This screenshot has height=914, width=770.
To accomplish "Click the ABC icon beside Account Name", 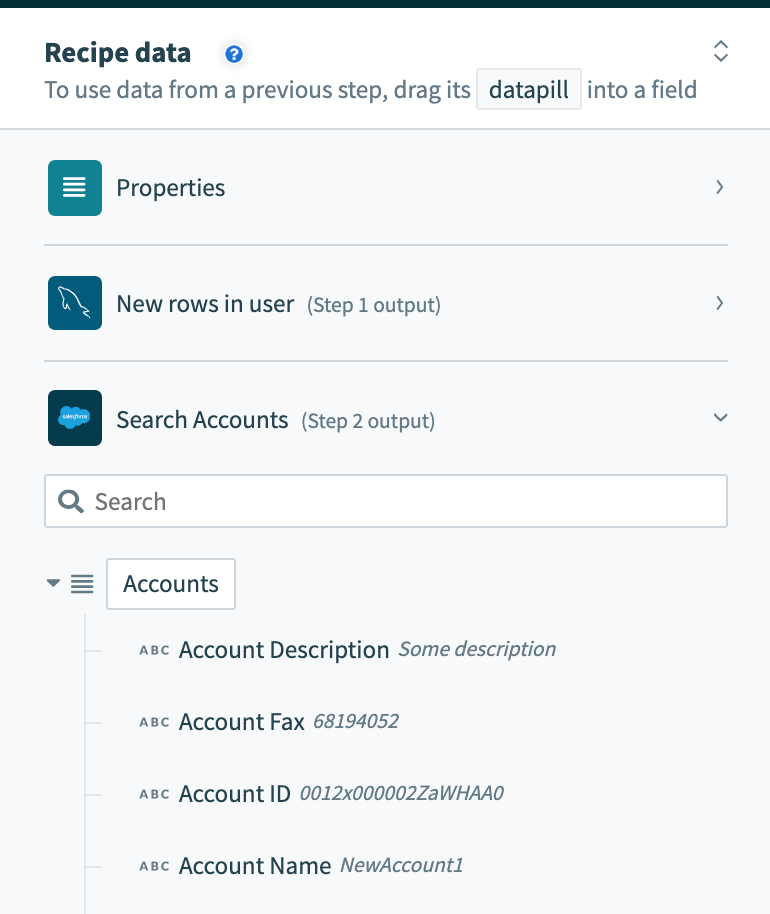I will pyautogui.click(x=154, y=865).
